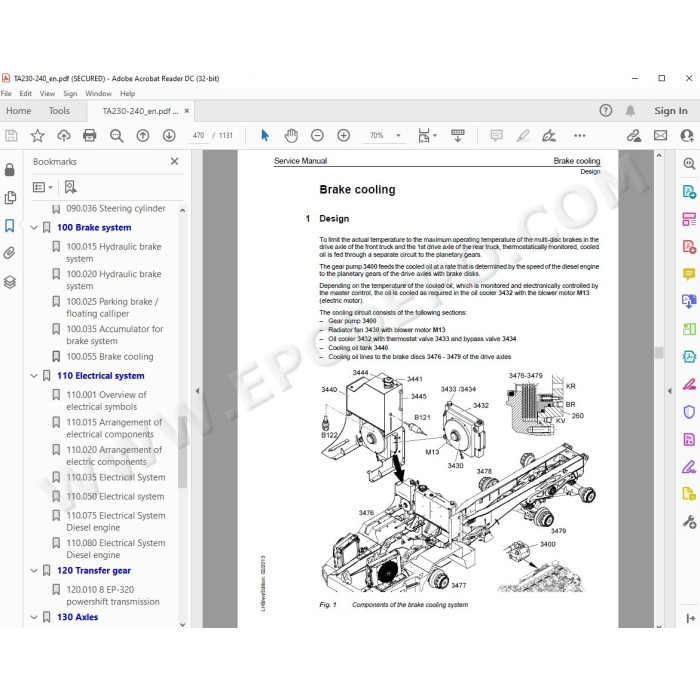Open the Layers panel icon

click(x=10, y=282)
